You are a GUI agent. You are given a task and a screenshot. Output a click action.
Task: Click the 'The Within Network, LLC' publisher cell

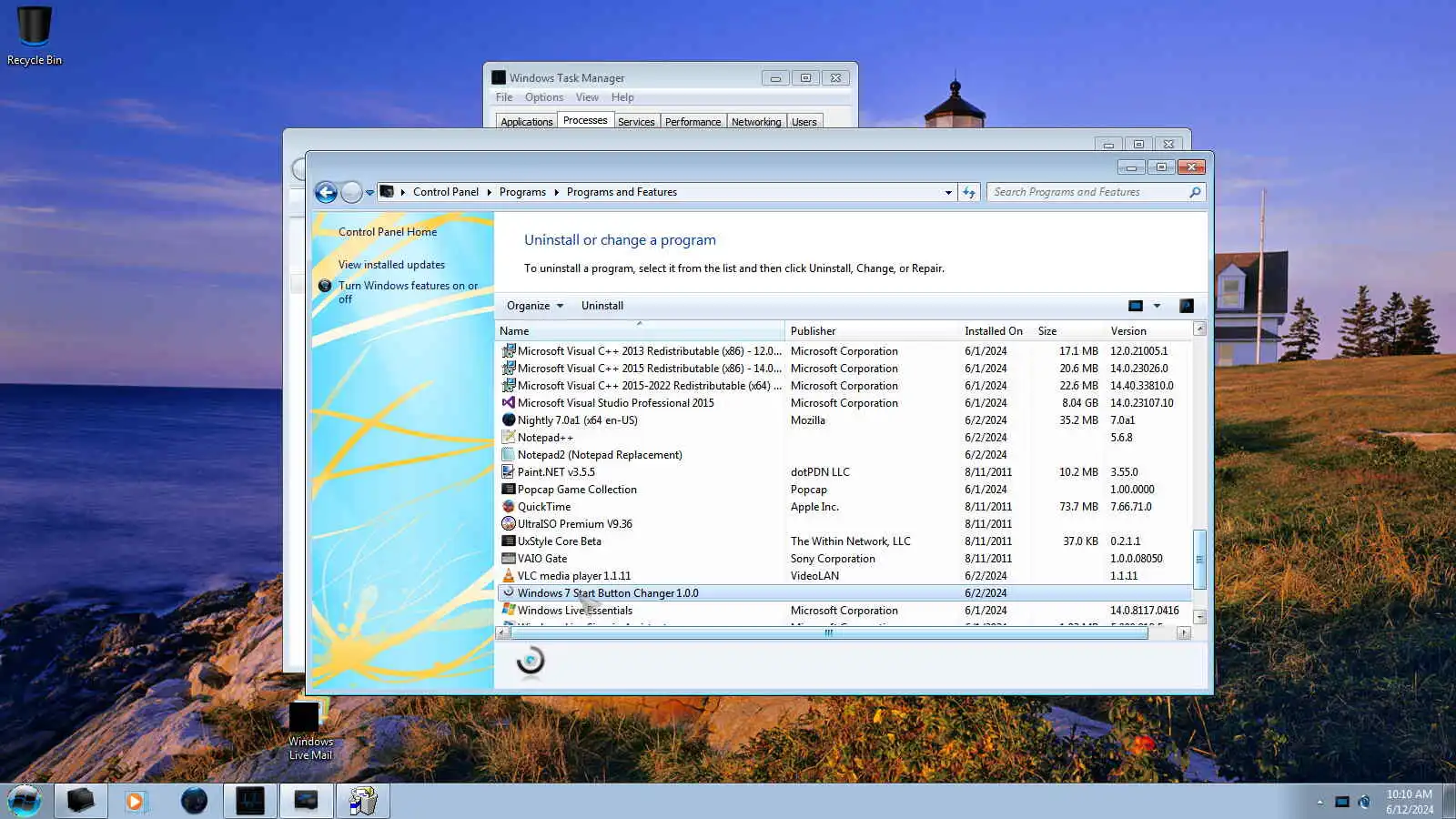[x=850, y=541]
